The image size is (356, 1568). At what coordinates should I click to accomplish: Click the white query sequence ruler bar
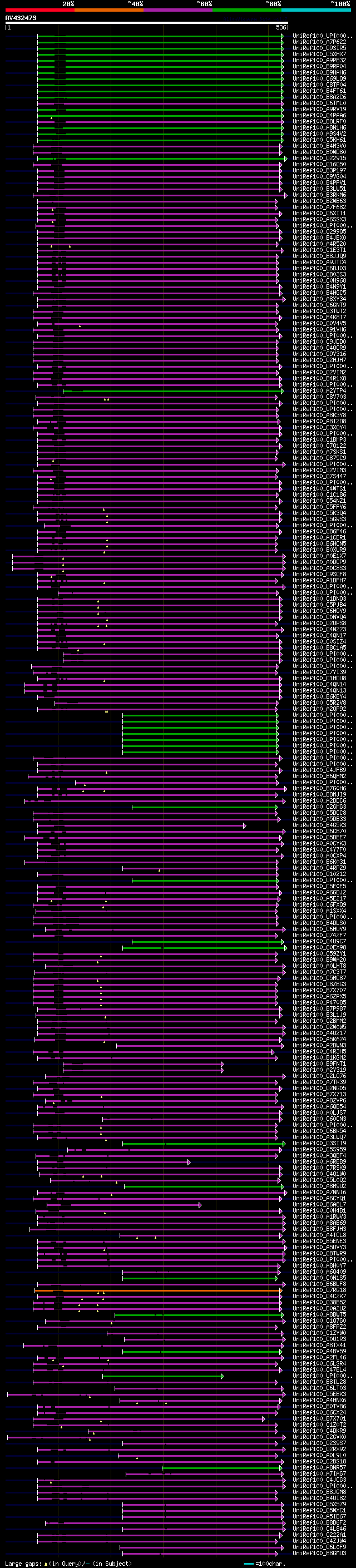click(147, 22)
